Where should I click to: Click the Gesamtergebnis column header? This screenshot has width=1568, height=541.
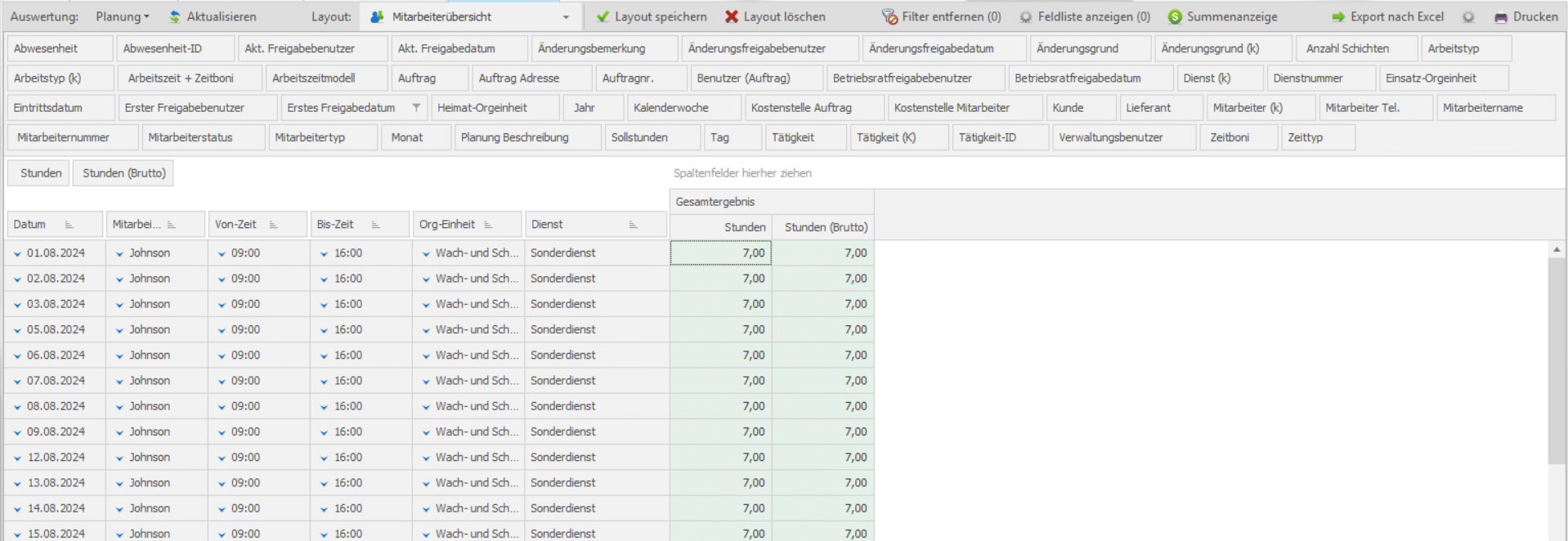[x=772, y=202]
